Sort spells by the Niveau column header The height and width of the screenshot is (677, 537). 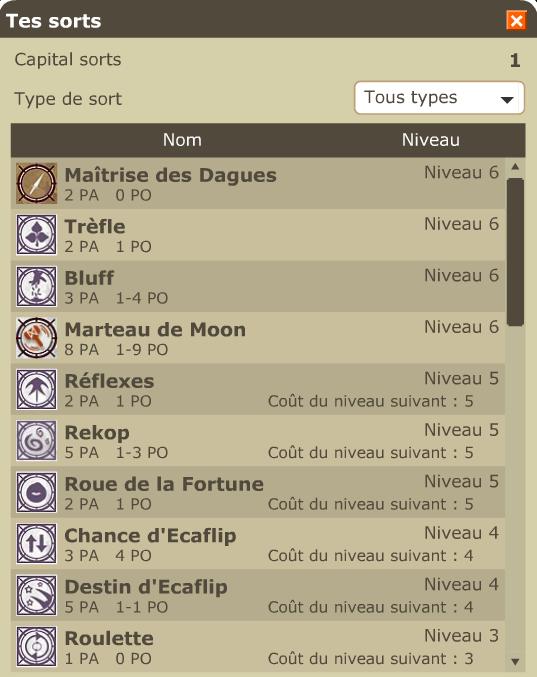click(x=430, y=140)
